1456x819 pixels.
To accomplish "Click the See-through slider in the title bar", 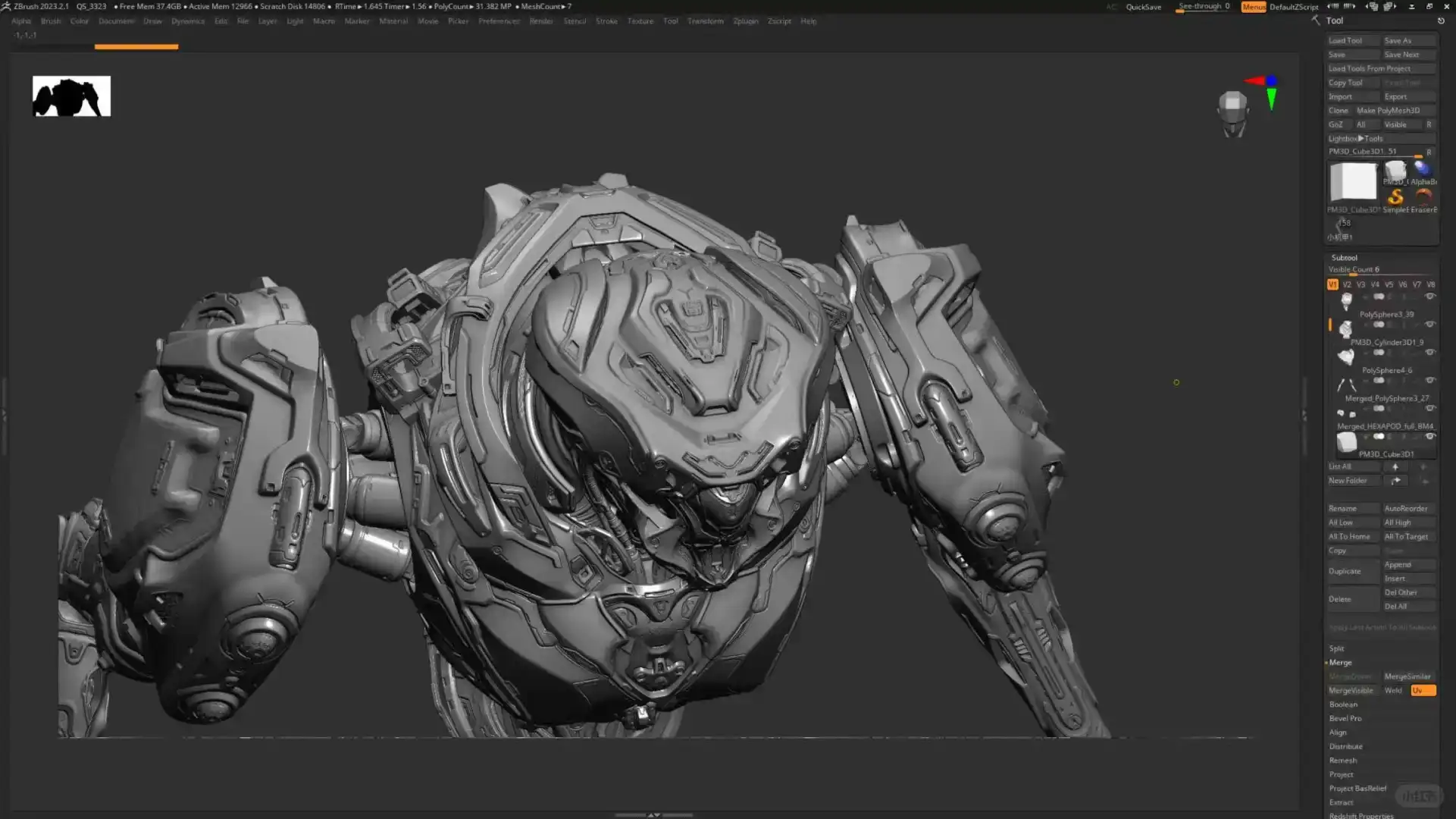I will (1203, 6).
